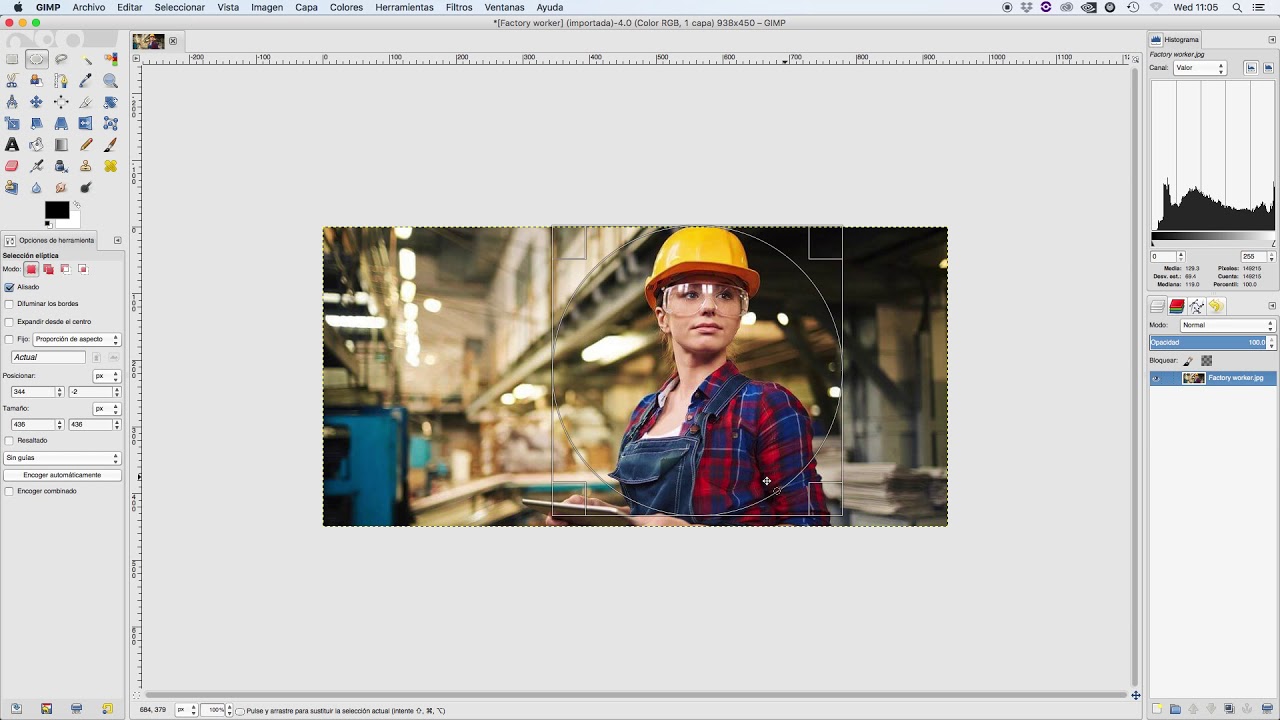Open the Capa menu
The image size is (1280, 720).
306,7
